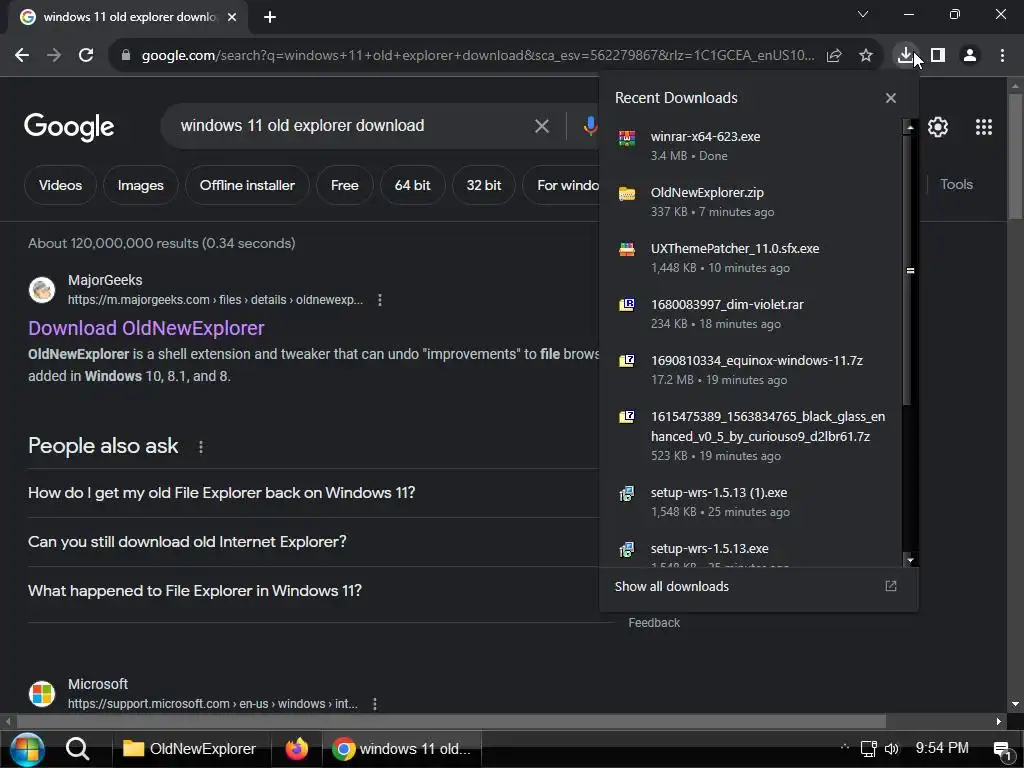Open the notification center icon
1024x768 pixels.
(1002, 750)
